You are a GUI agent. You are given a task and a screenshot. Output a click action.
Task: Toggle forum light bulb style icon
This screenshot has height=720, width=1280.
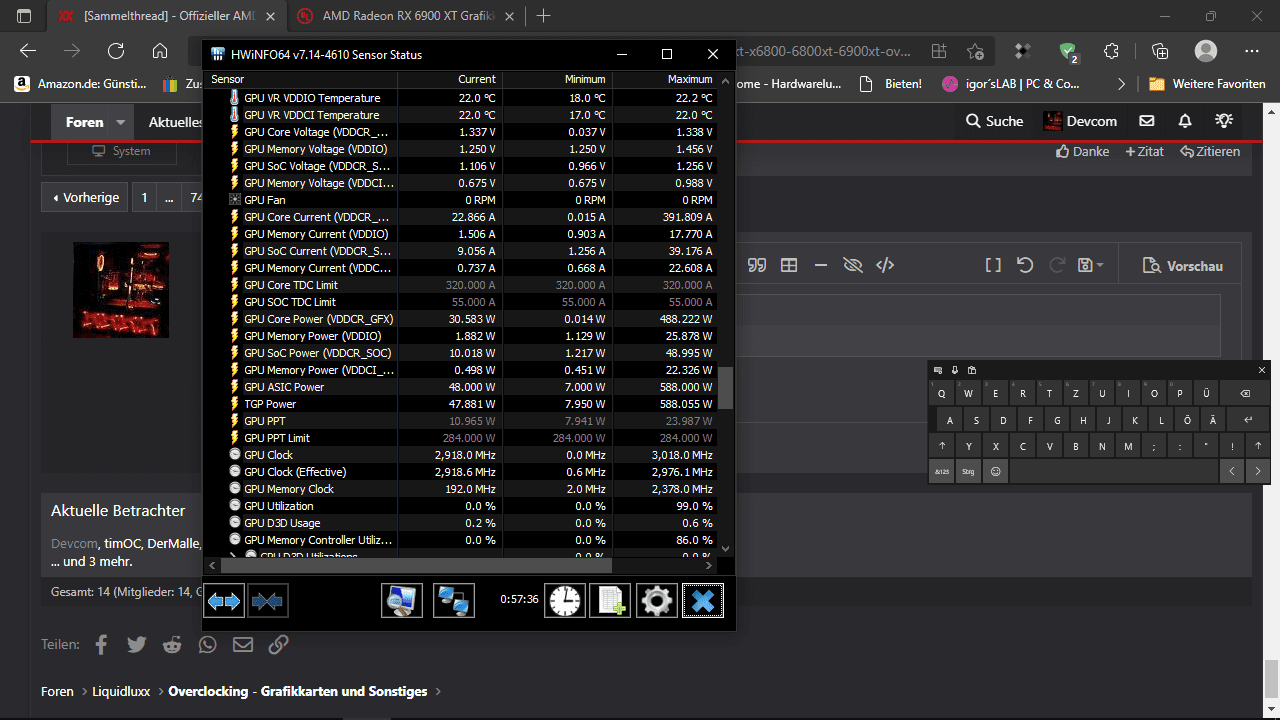pos(1224,121)
